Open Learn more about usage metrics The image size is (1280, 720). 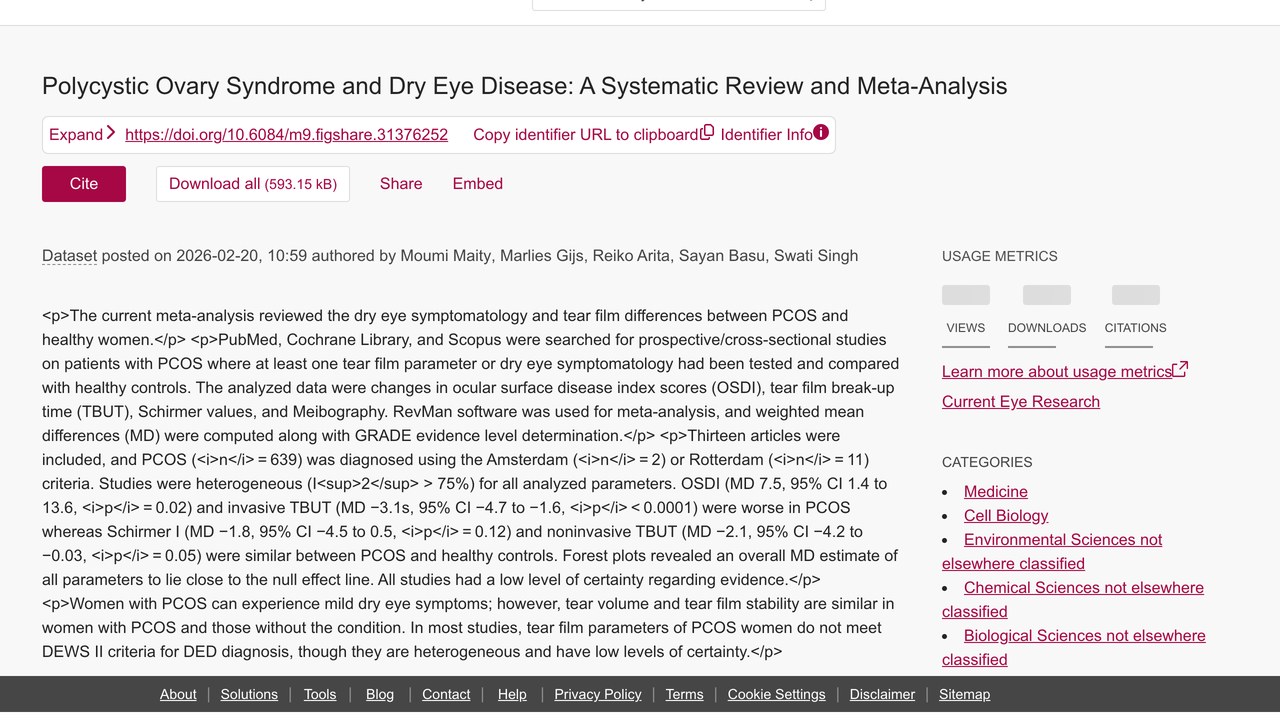pyautogui.click(x=1057, y=372)
